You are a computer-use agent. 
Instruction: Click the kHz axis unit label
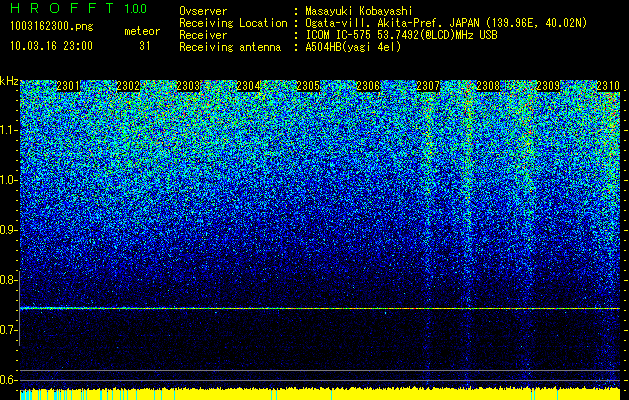[x=9, y=81]
